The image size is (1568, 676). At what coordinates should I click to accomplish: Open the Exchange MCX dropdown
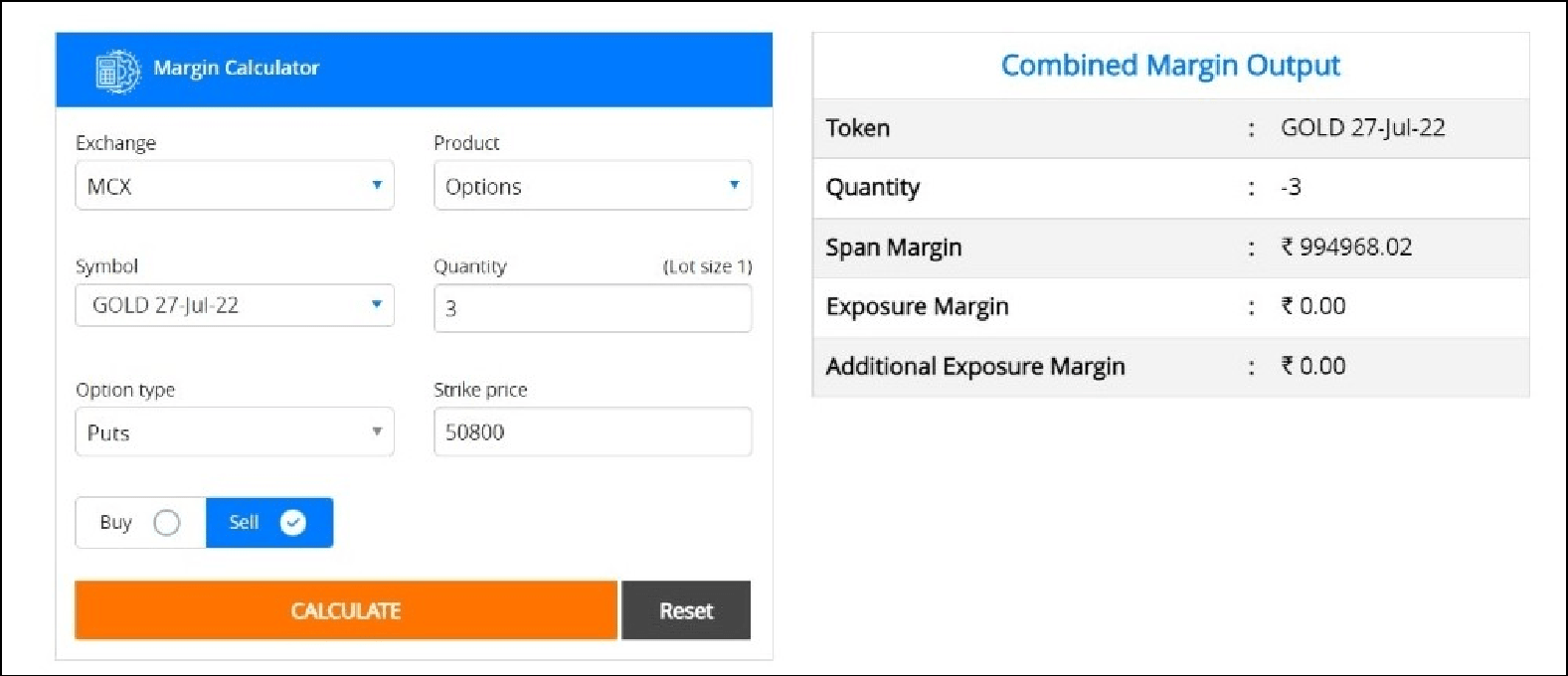click(235, 186)
